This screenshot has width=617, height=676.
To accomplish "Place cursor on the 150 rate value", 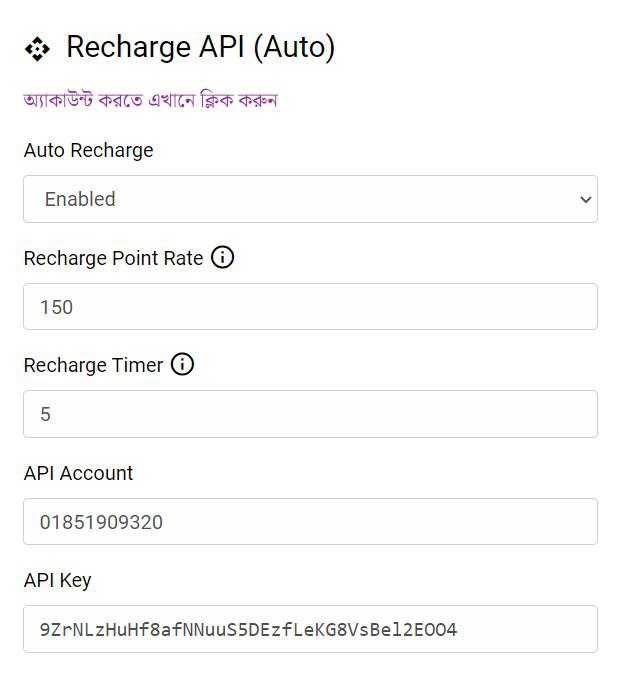I will point(57,307).
